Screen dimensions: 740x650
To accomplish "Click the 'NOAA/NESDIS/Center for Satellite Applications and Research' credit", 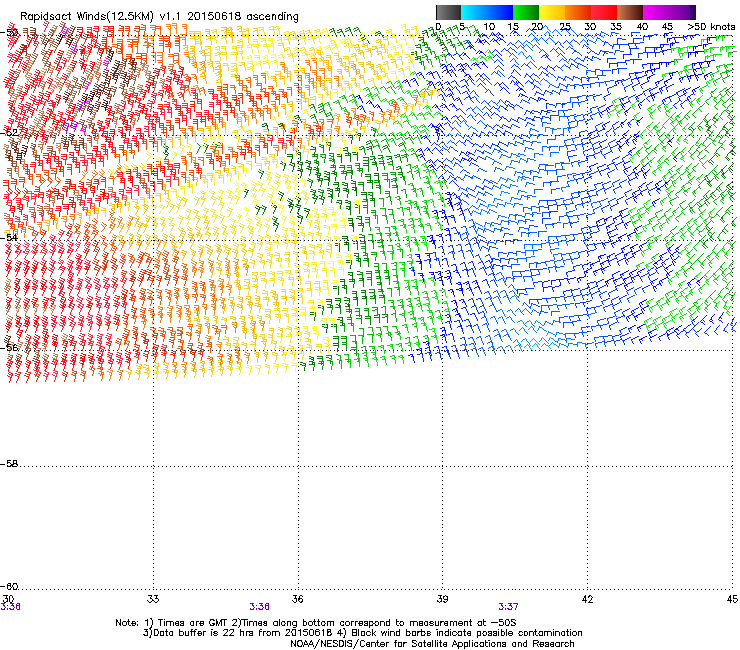I will tap(432, 644).
